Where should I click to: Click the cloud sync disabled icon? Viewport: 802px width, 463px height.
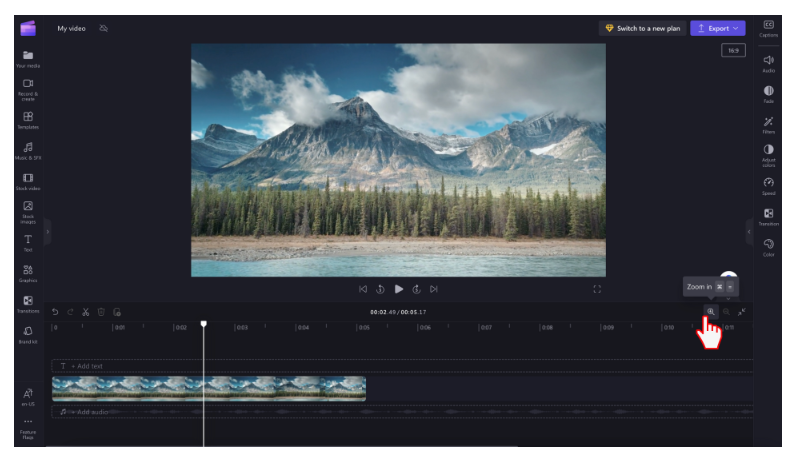click(x=103, y=28)
